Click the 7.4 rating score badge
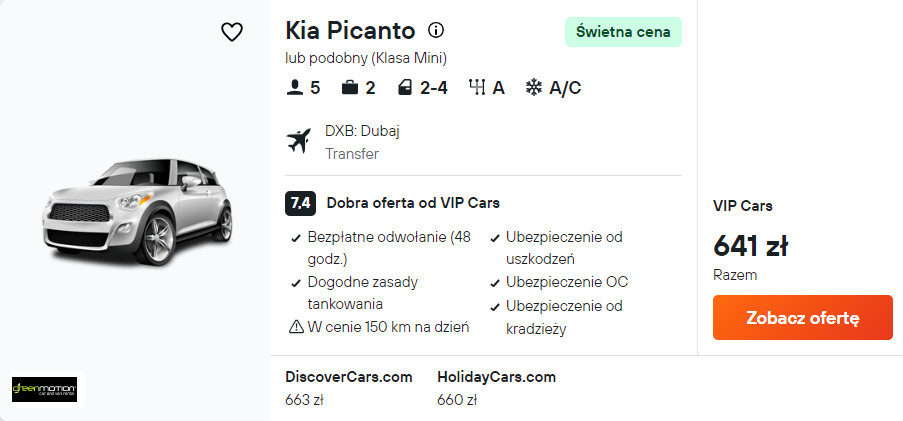The height and width of the screenshot is (421, 903). tap(300, 203)
